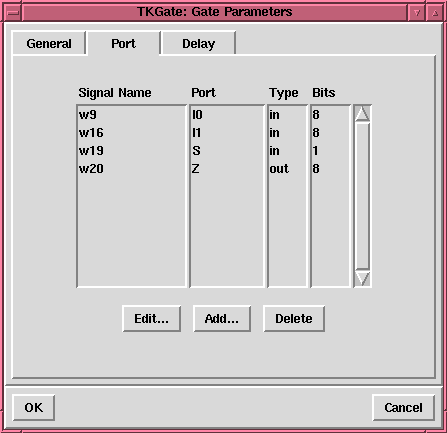Click the scrollbar up arrow
This screenshot has height=433, width=447.
coord(362,114)
